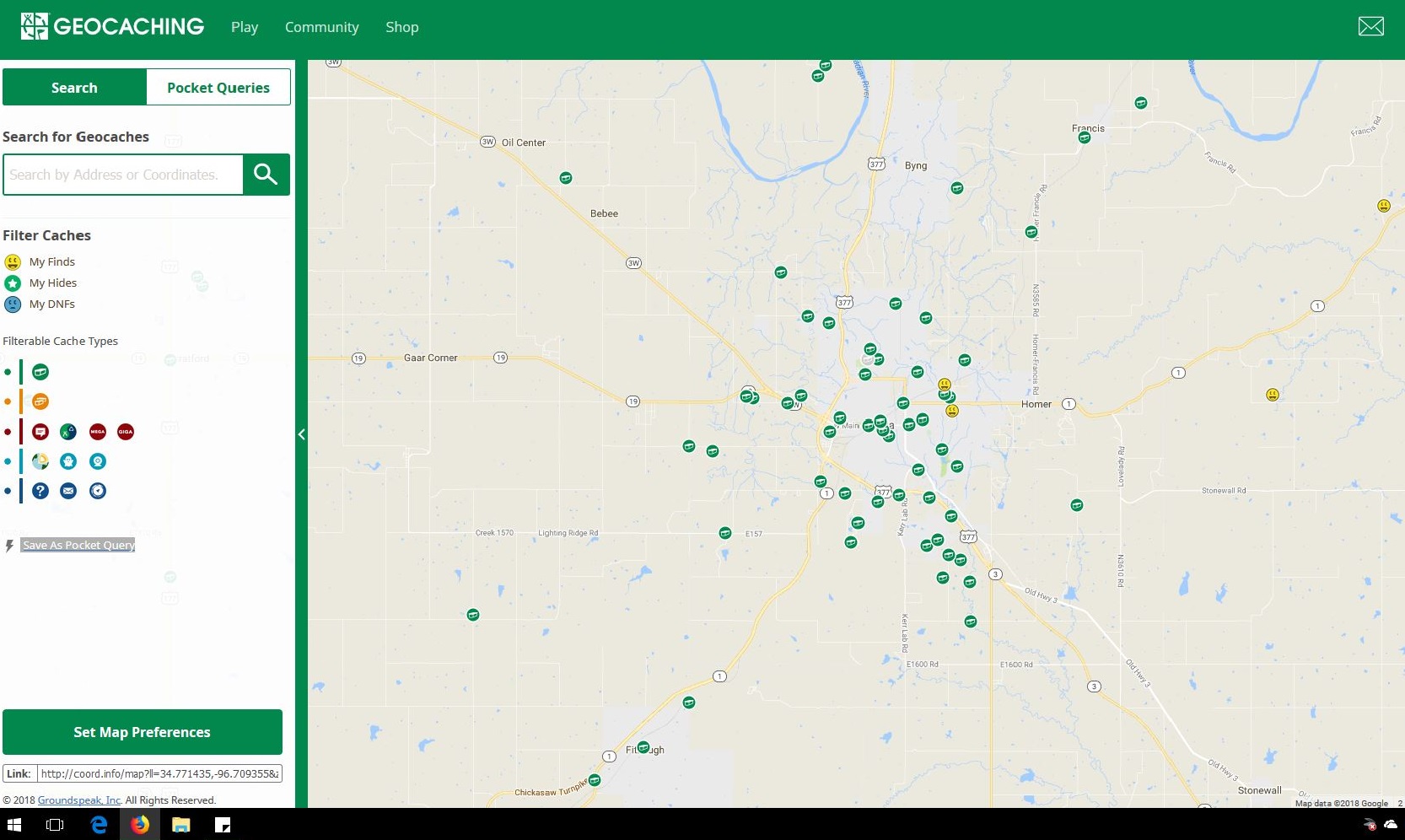Click the Geocaching logo
1405x840 pixels.
[x=112, y=25]
